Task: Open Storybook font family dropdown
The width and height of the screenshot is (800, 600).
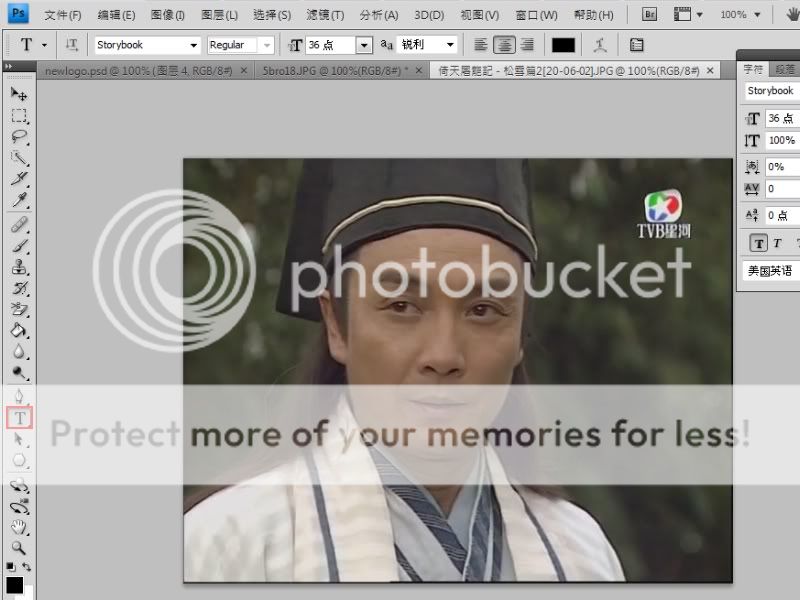Action: (x=193, y=45)
